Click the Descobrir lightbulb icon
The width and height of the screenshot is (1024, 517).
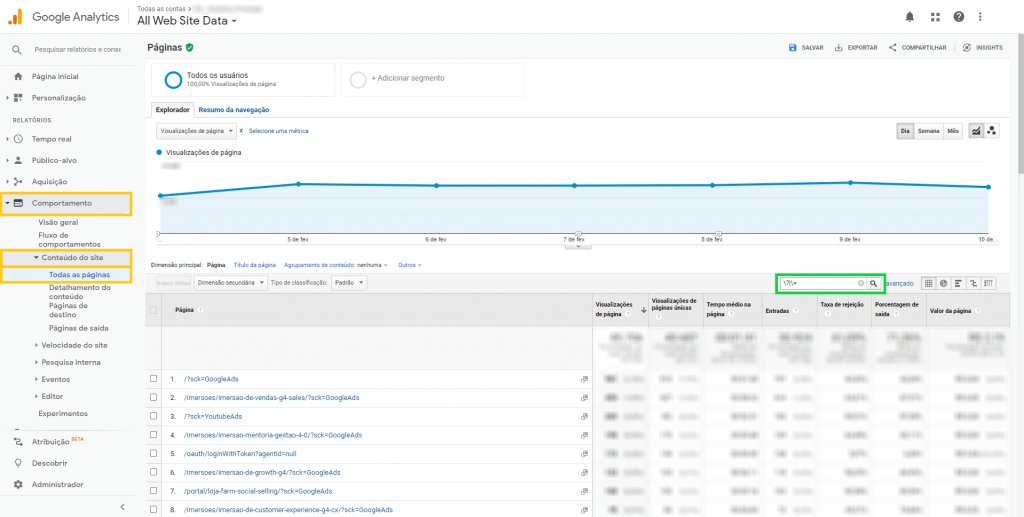coord(18,463)
